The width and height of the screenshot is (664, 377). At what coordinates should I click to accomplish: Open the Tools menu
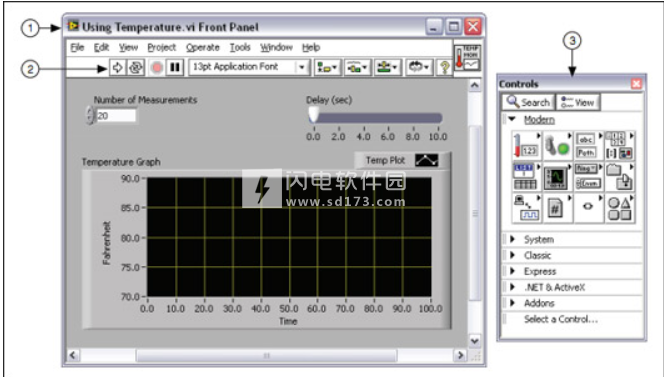point(240,47)
